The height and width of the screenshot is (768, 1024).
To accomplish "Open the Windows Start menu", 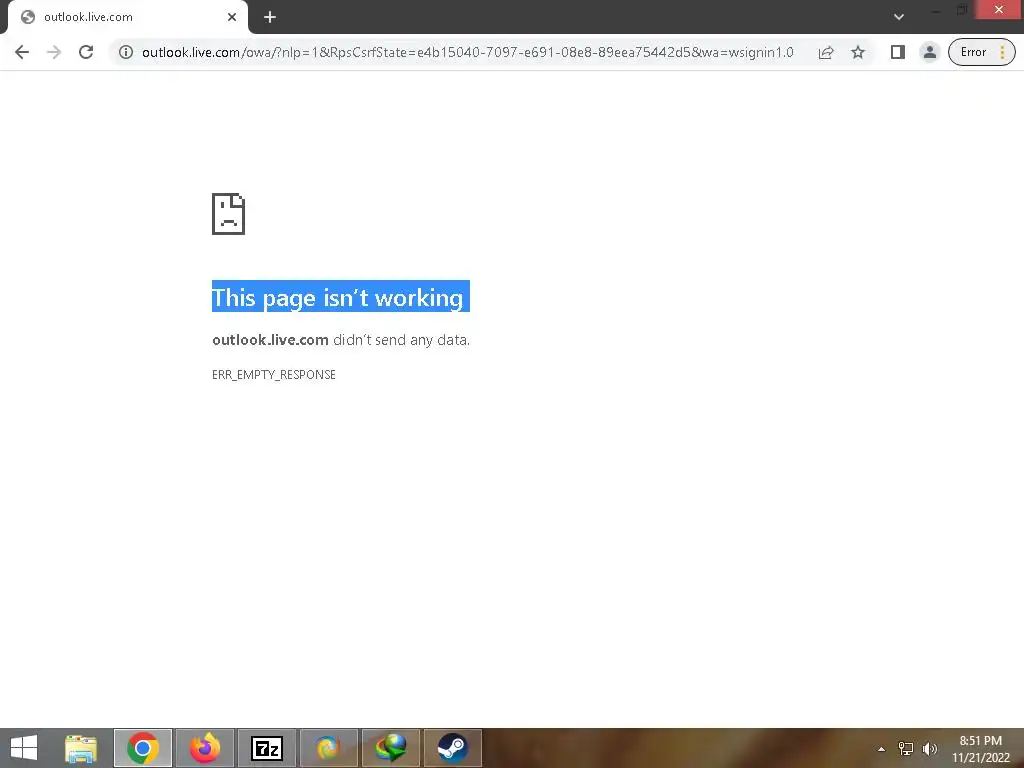I will click(24, 748).
